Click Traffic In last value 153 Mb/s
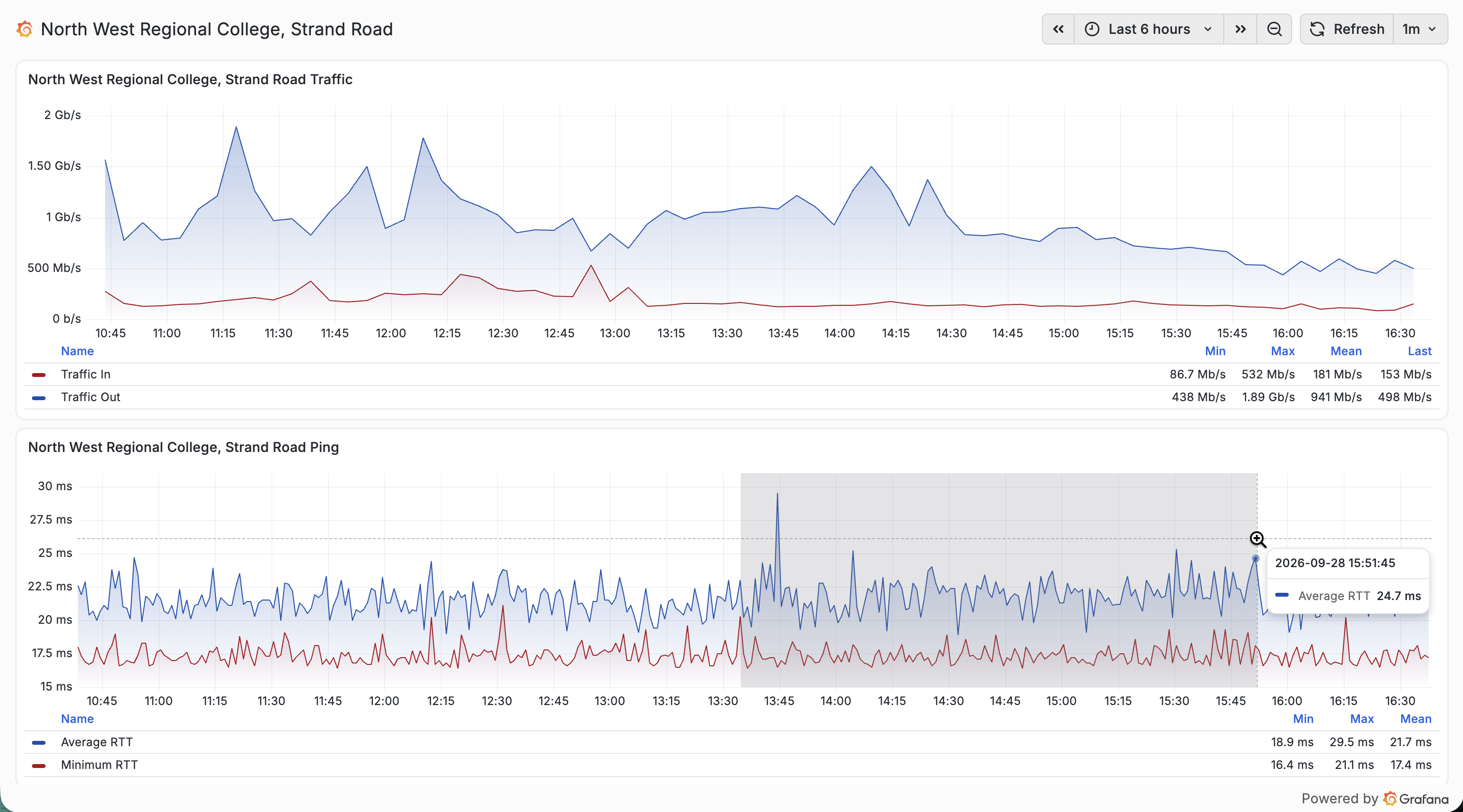Viewport: 1463px width, 812px height. click(1406, 374)
